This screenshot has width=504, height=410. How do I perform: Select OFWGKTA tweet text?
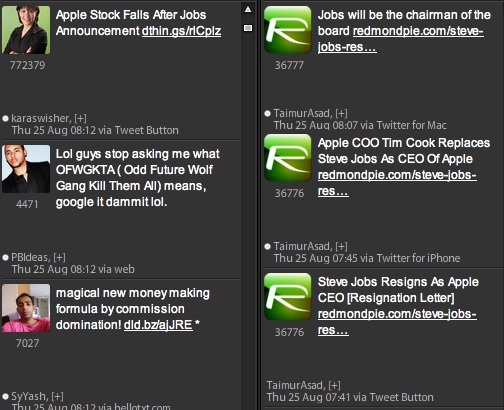point(138,178)
